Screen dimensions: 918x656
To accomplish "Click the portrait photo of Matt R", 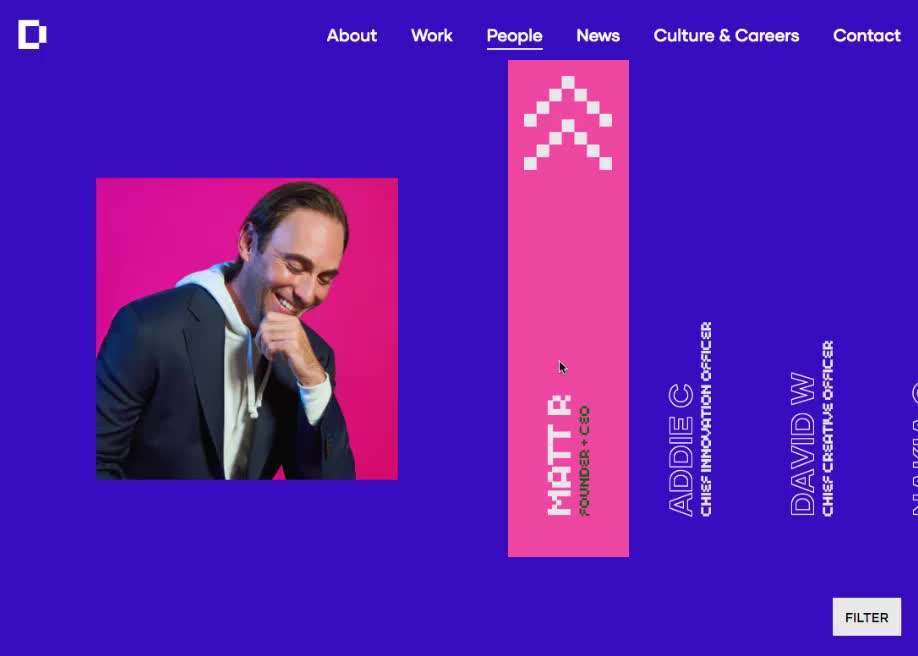I will click(246, 329).
